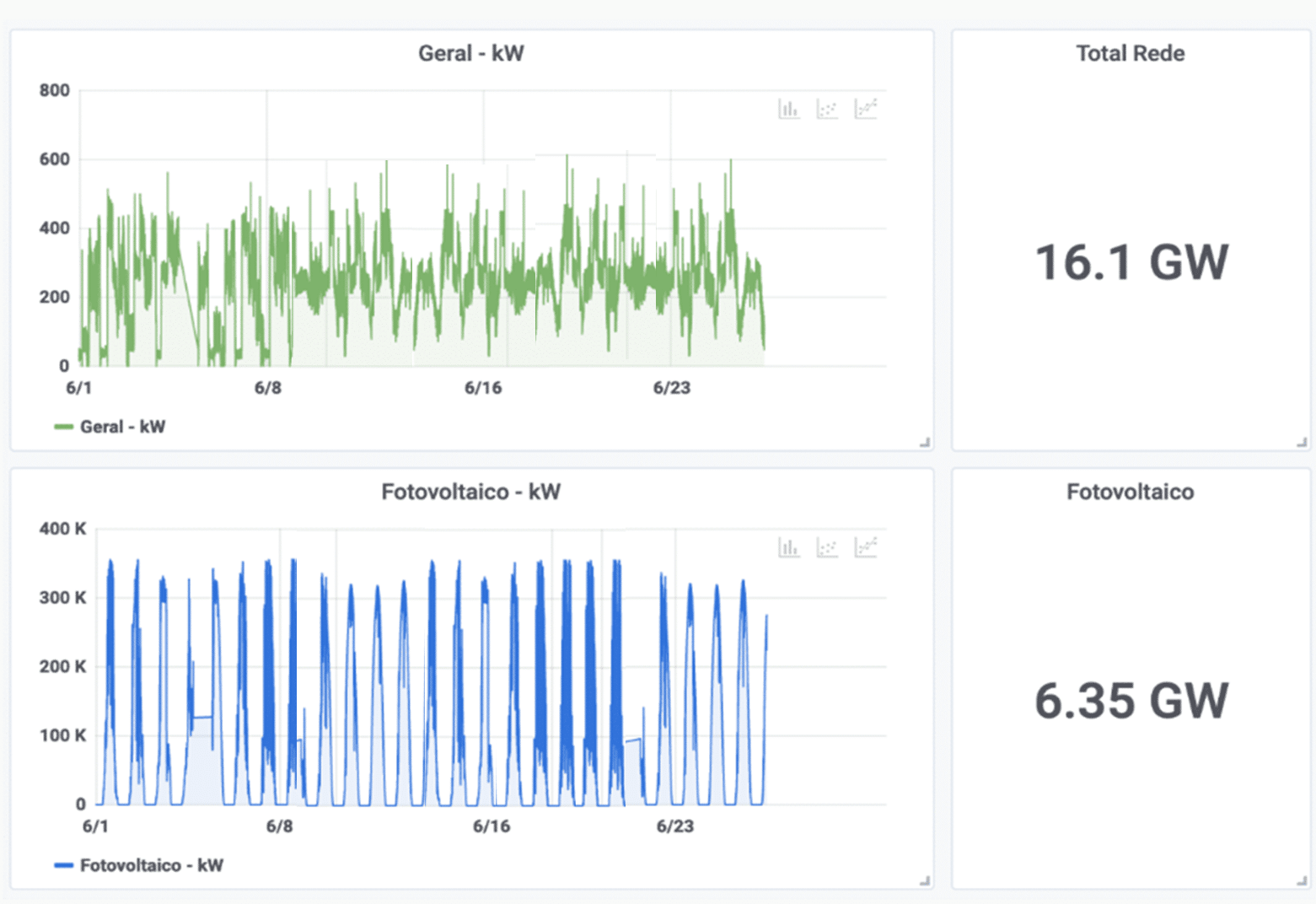The image size is (1316, 904).
Task: Switch Geral chart to scatter plot view
Action: click(x=827, y=109)
